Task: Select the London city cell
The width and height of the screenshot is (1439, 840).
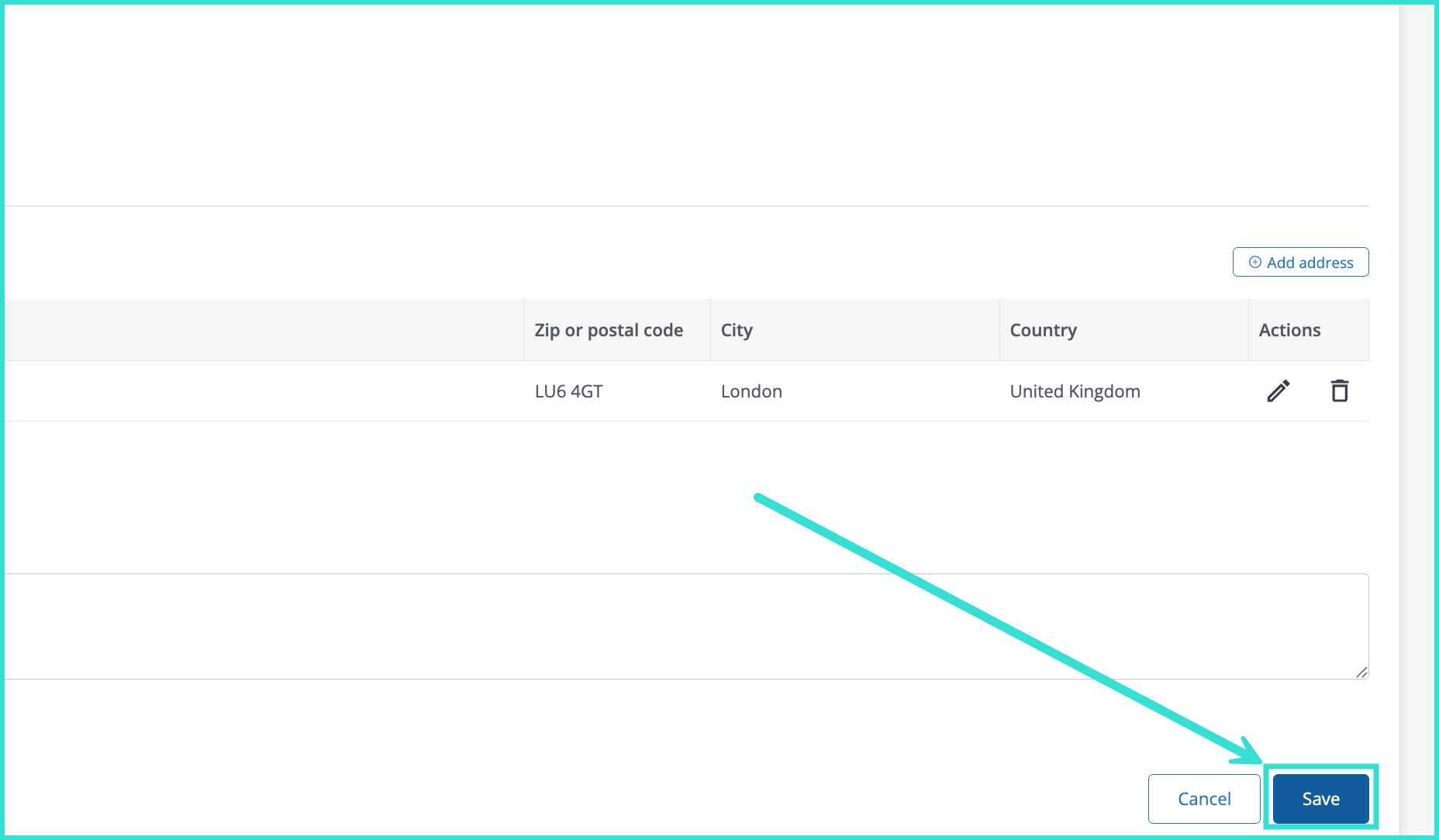Action: pyautogui.click(x=751, y=391)
